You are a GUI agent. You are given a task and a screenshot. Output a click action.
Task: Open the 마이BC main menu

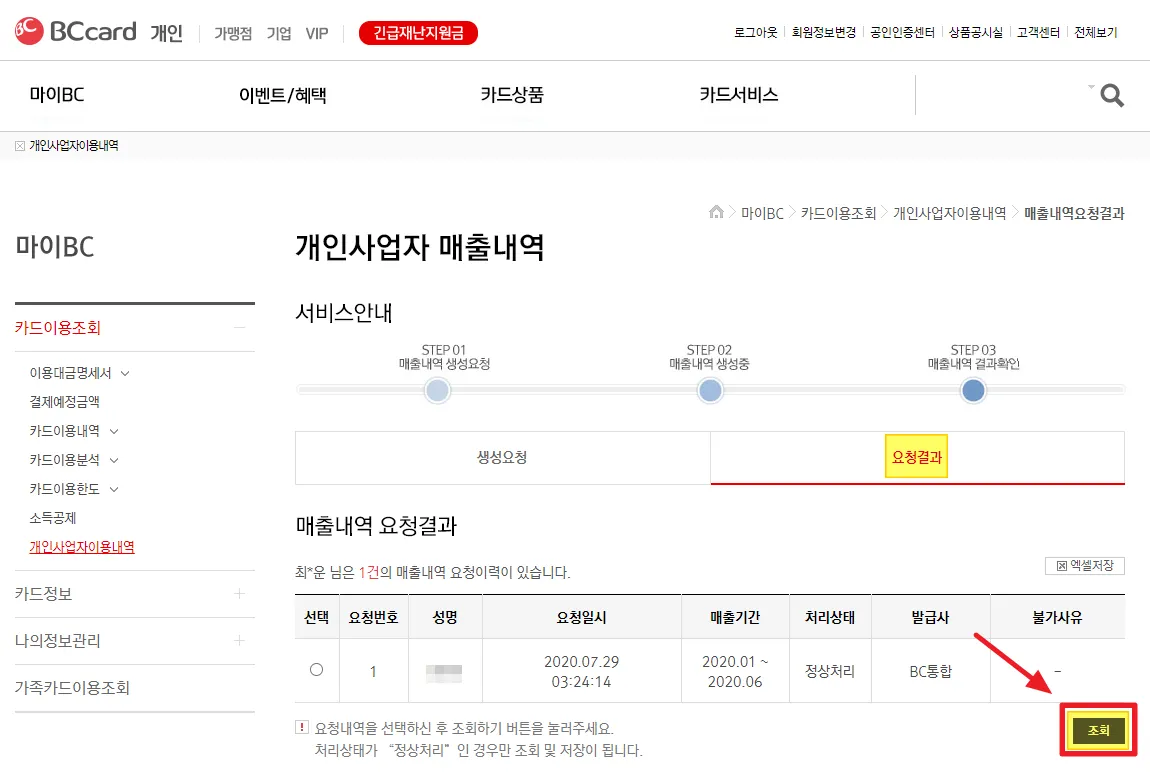[x=57, y=95]
